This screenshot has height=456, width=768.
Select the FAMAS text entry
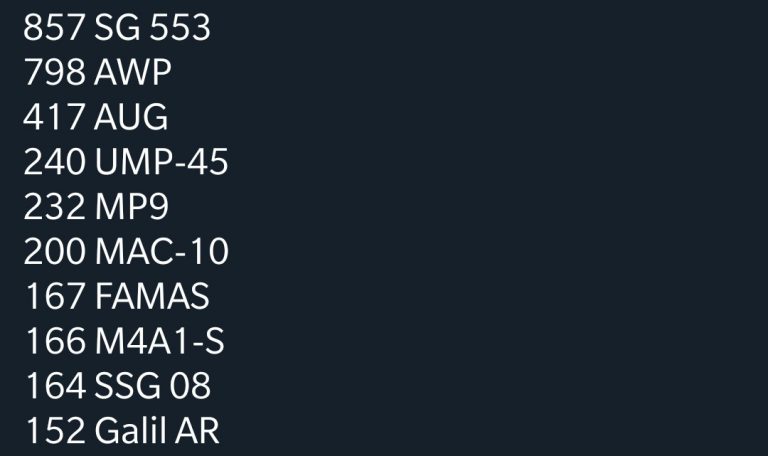tap(152, 297)
